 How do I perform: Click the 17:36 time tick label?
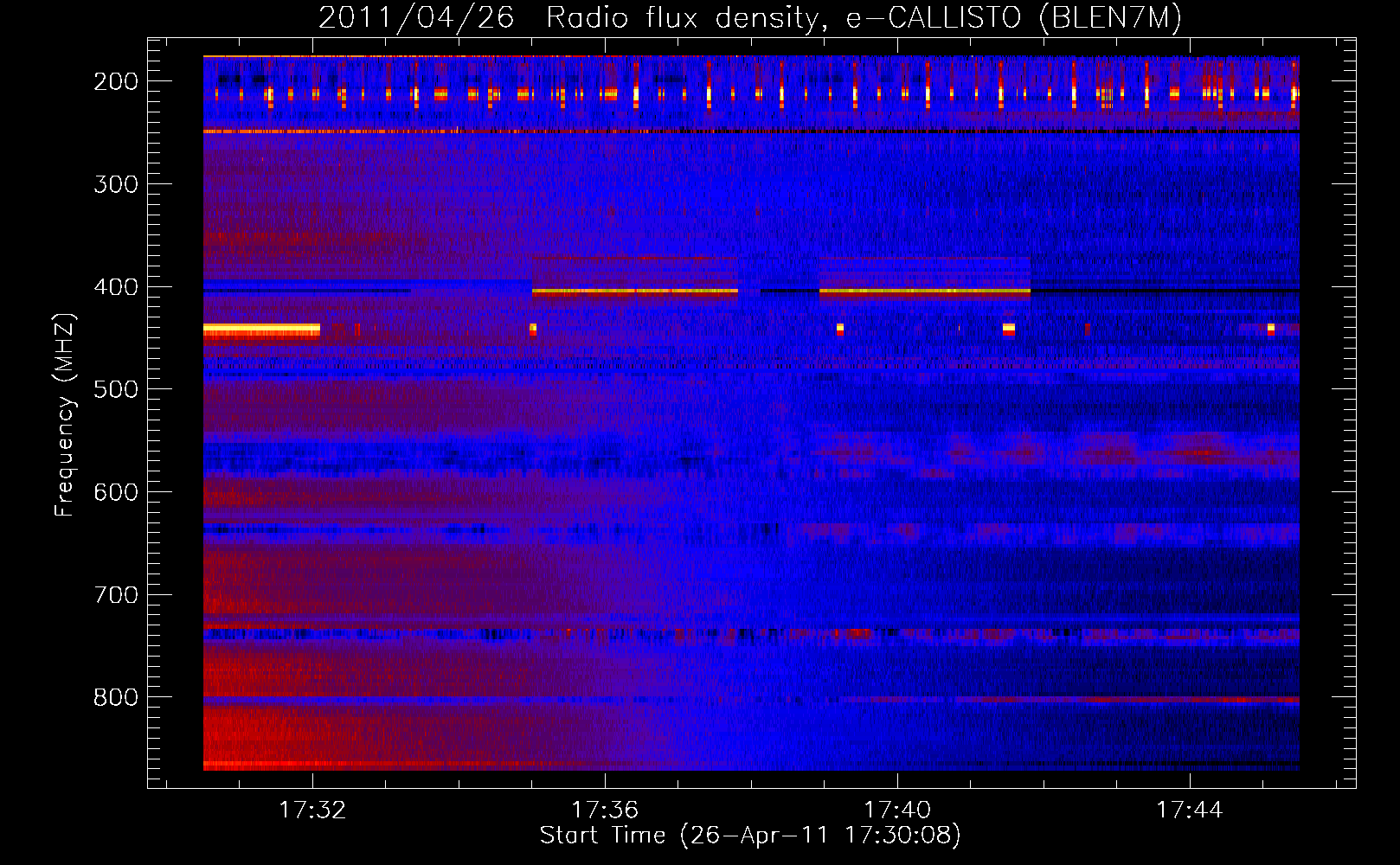click(605, 810)
